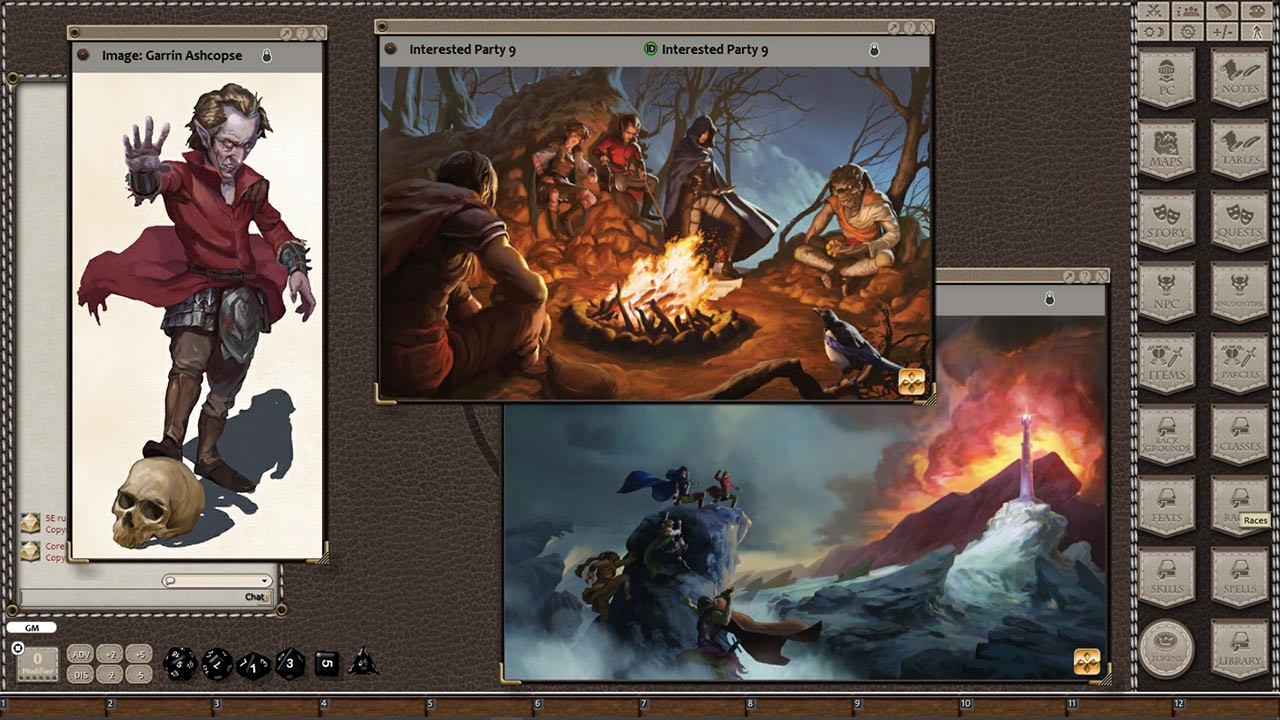Open the Spells sidebar category
Screen dimensions: 1280x720
pyautogui.click(x=1239, y=577)
